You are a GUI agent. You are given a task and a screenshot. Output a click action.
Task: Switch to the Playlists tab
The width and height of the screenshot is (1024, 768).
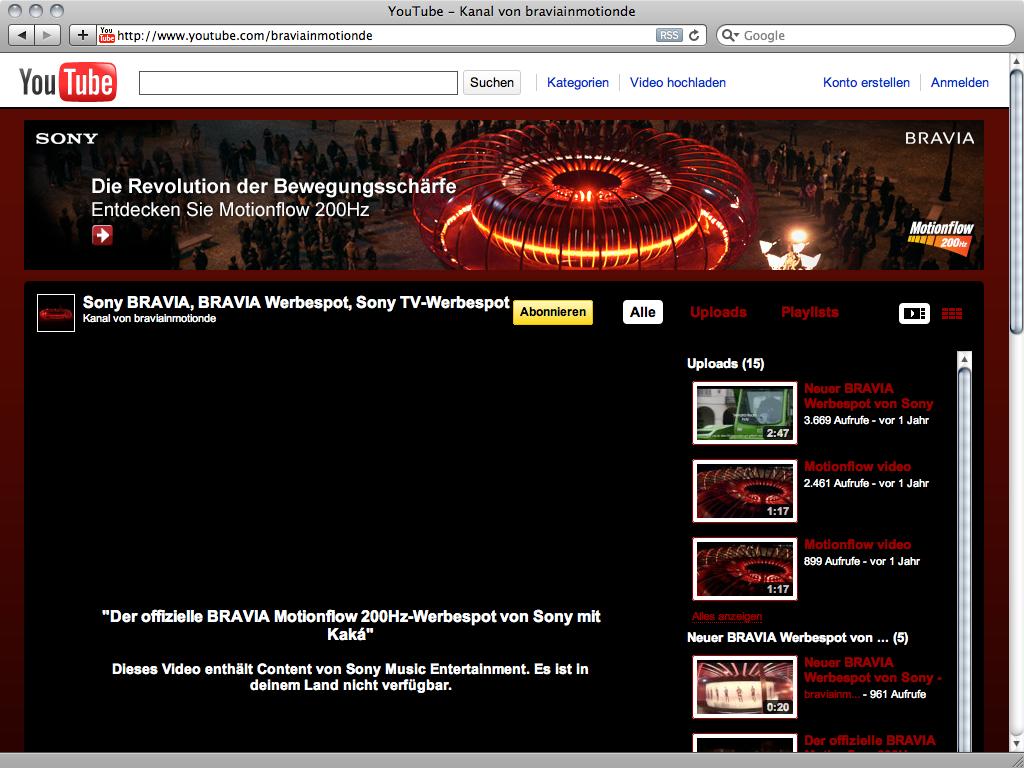coord(809,312)
